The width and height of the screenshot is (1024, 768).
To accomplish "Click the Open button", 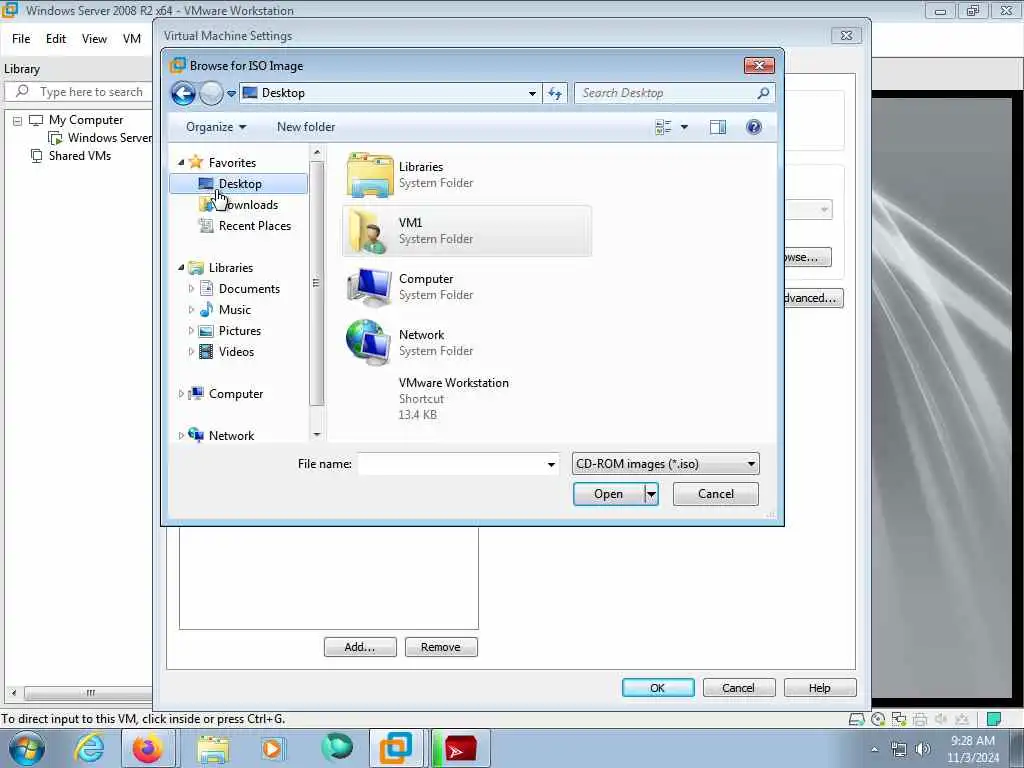I will 609,494.
